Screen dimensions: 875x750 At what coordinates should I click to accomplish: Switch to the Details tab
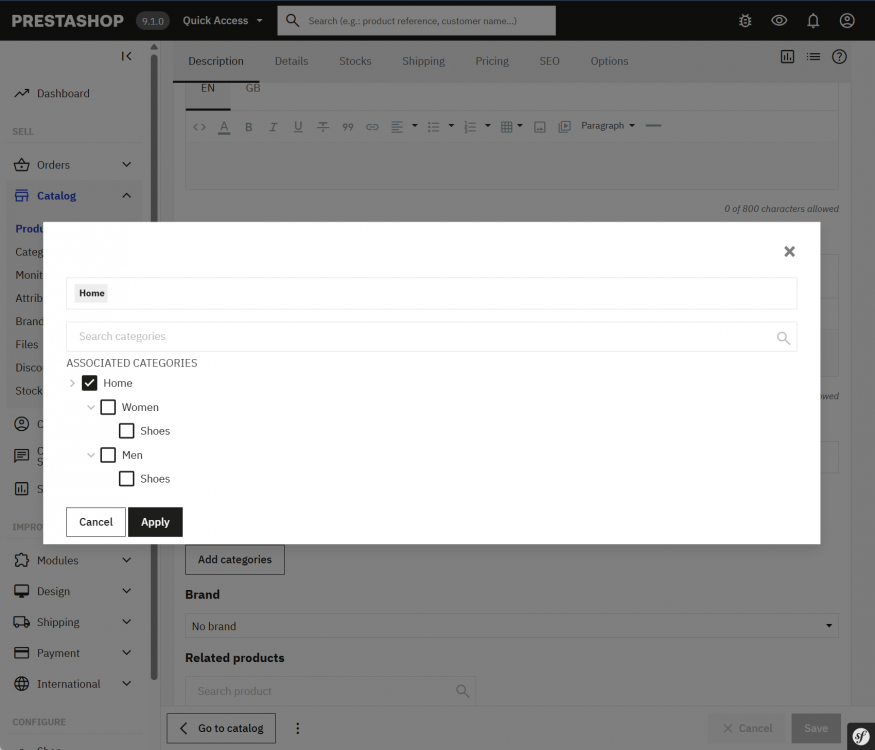(x=291, y=61)
